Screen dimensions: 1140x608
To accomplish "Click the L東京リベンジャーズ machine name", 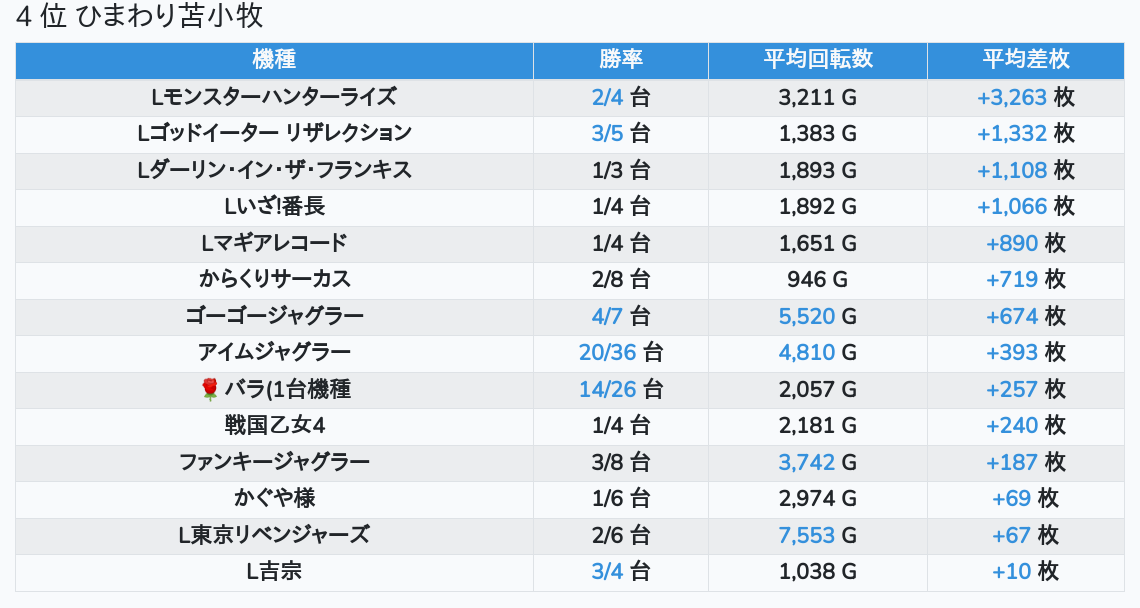I will click(274, 535).
